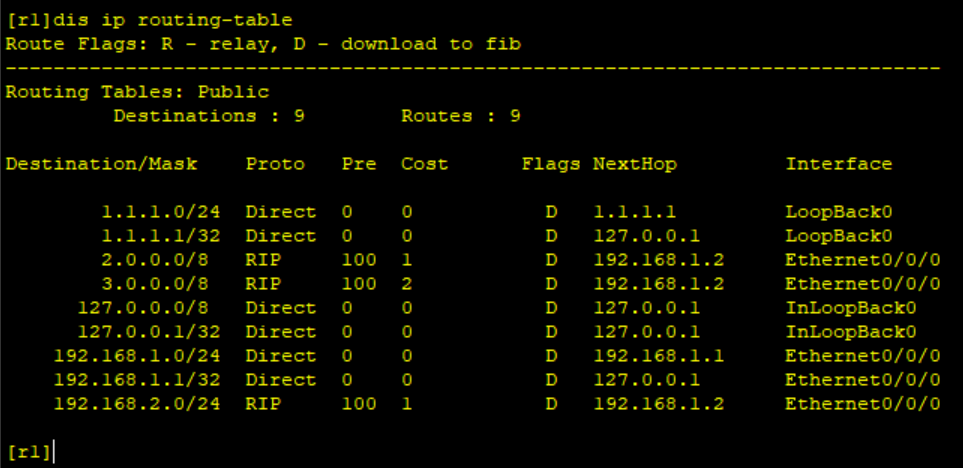The image size is (963, 468).
Task: Click LoopBack0 interface in the 1.1.1.0/24 row
Action: point(838,212)
